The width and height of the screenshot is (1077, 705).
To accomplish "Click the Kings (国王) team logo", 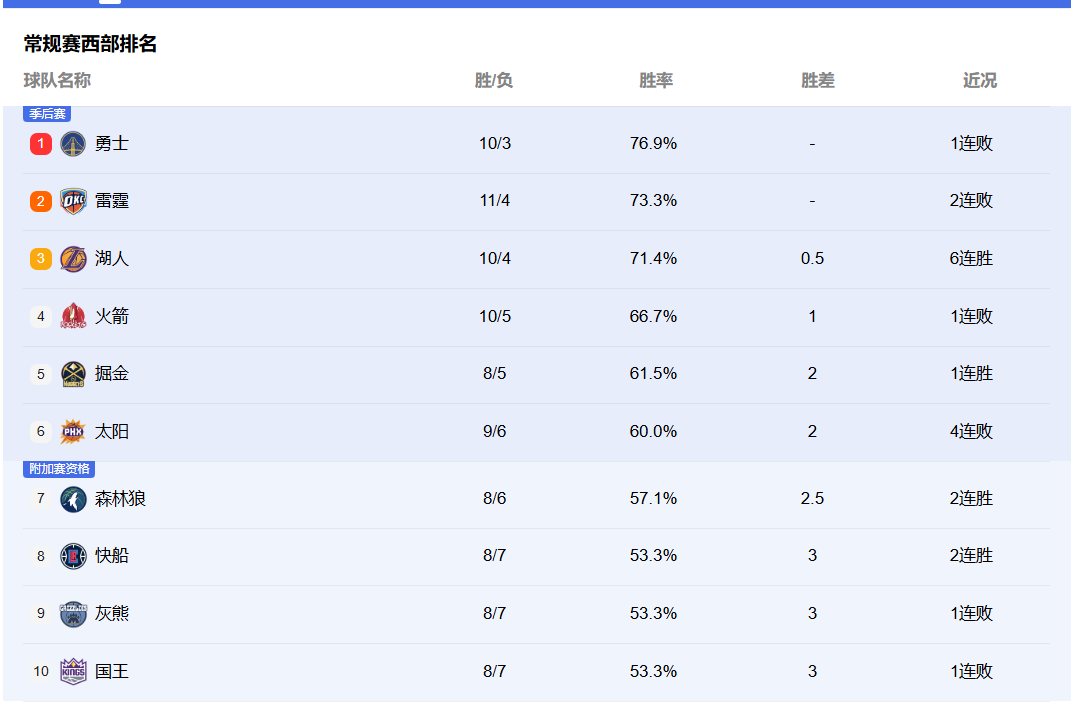I will (x=73, y=671).
